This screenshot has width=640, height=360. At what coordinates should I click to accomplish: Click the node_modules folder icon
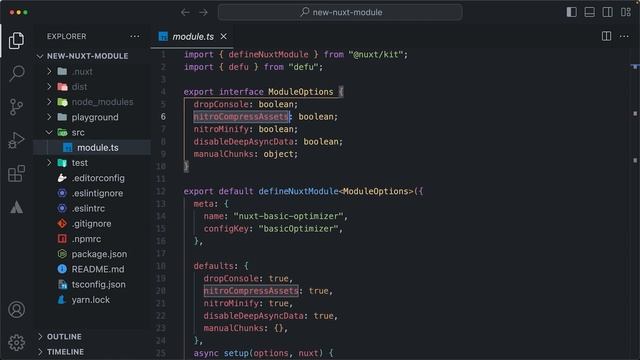click(x=62, y=102)
